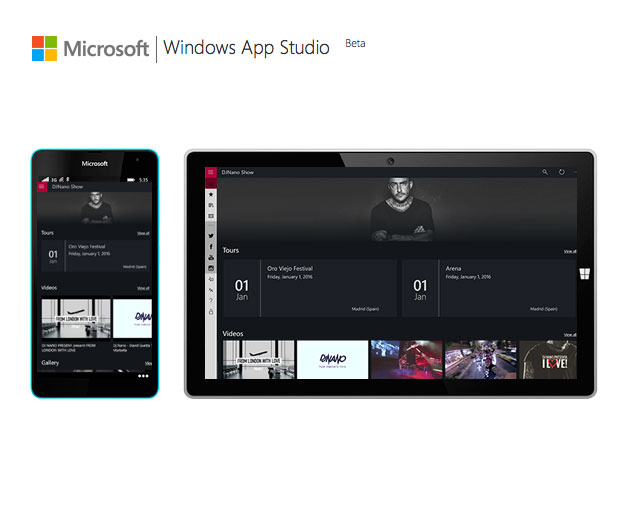This screenshot has height=522, width=631.
Task: Click View all next to tablet Tours
Action: 569,252
